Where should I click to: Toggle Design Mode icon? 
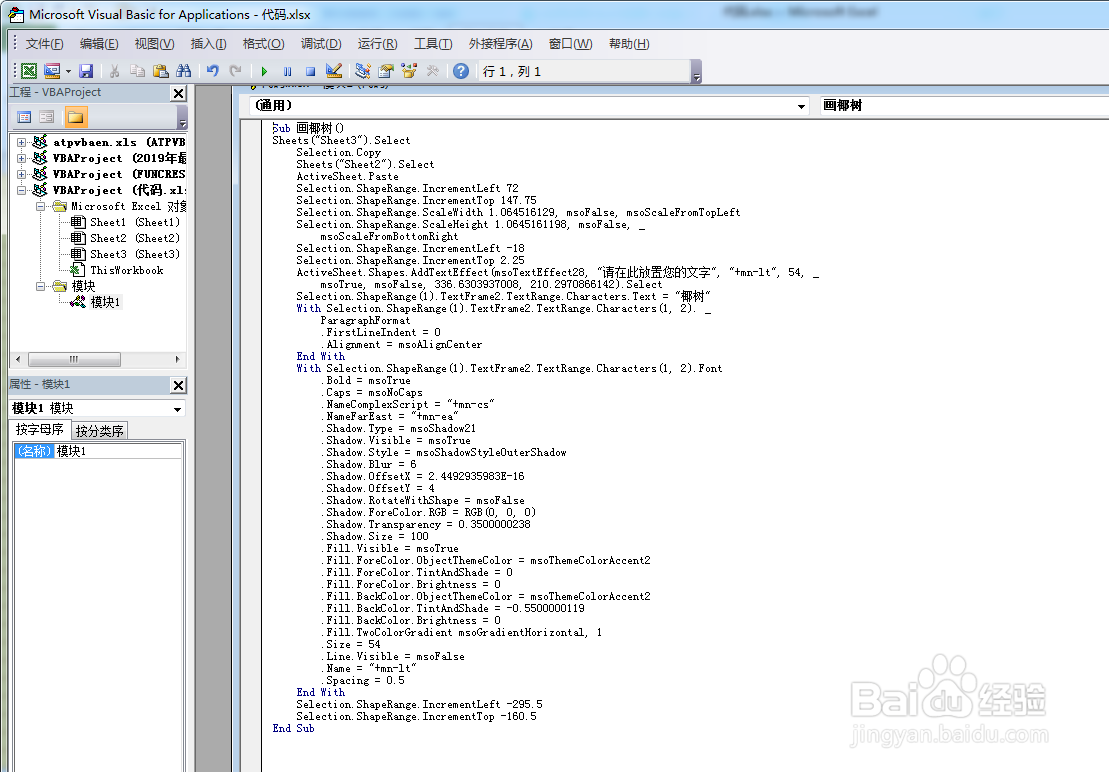pyautogui.click(x=334, y=71)
